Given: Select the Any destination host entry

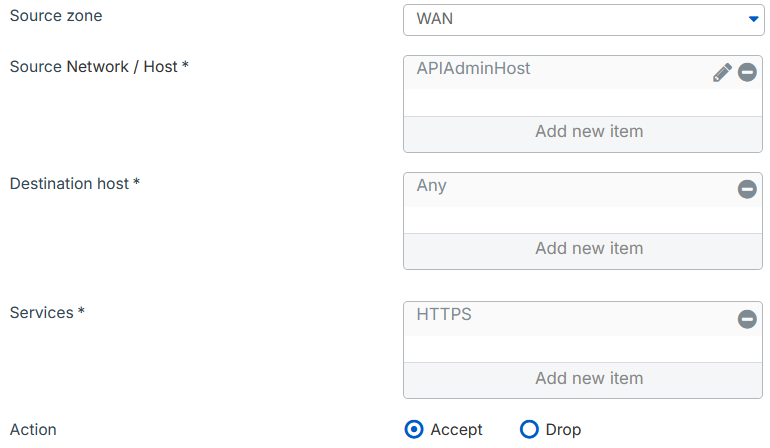Looking at the screenshot, I should tap(432, 186).
